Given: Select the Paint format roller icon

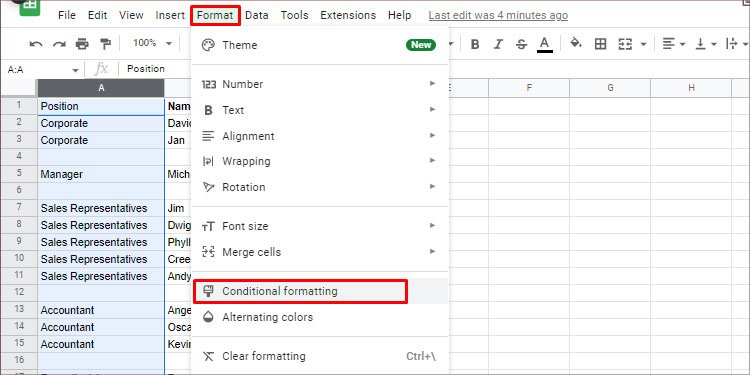Looking at the screenshot, I should click(105, 44).
